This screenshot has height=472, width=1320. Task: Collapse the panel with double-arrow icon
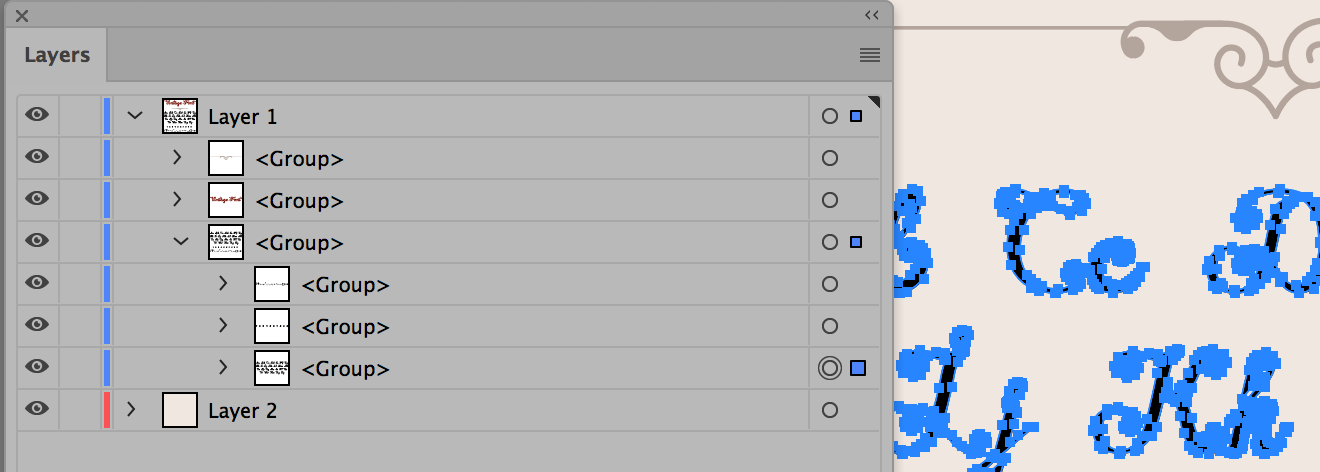[871, 15]
